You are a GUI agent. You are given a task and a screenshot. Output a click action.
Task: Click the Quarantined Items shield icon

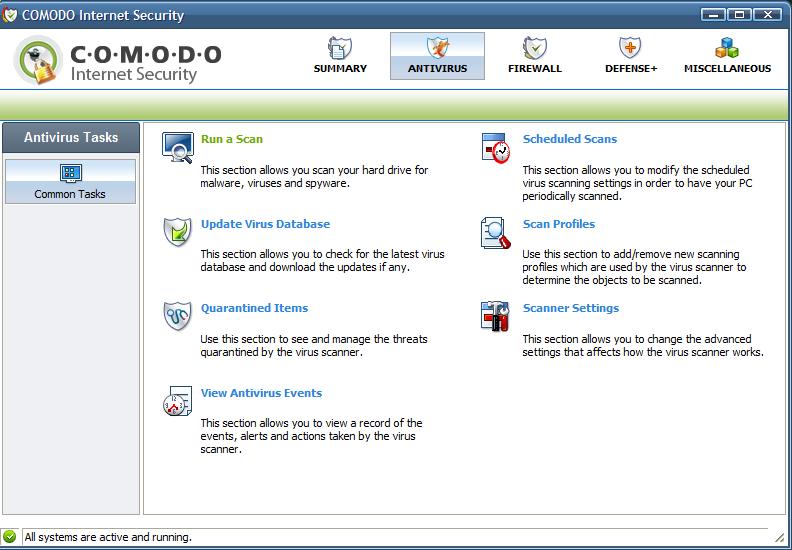click(177, 316)
